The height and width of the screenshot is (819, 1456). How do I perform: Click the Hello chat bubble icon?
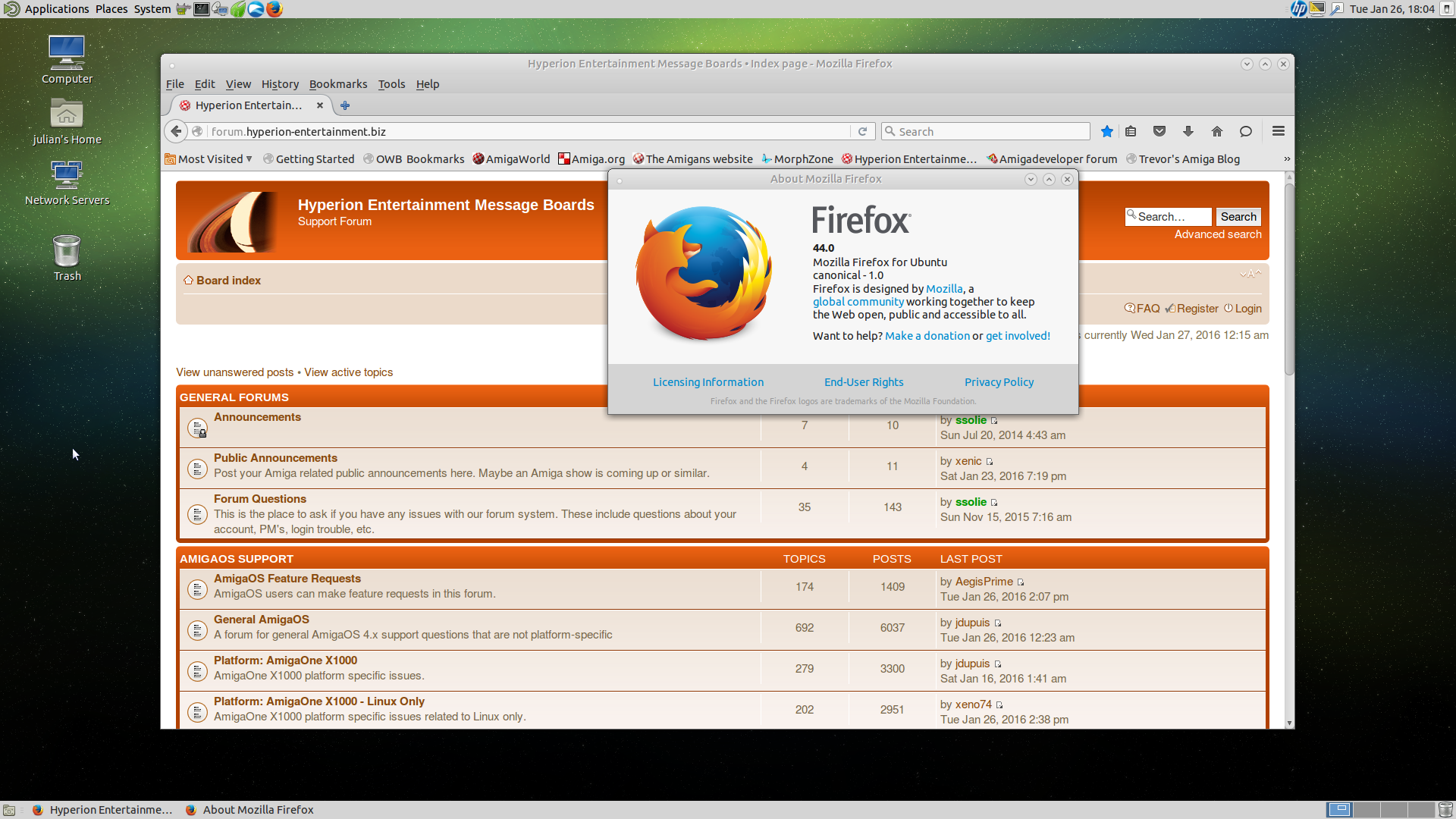(x=1246, y=131)
